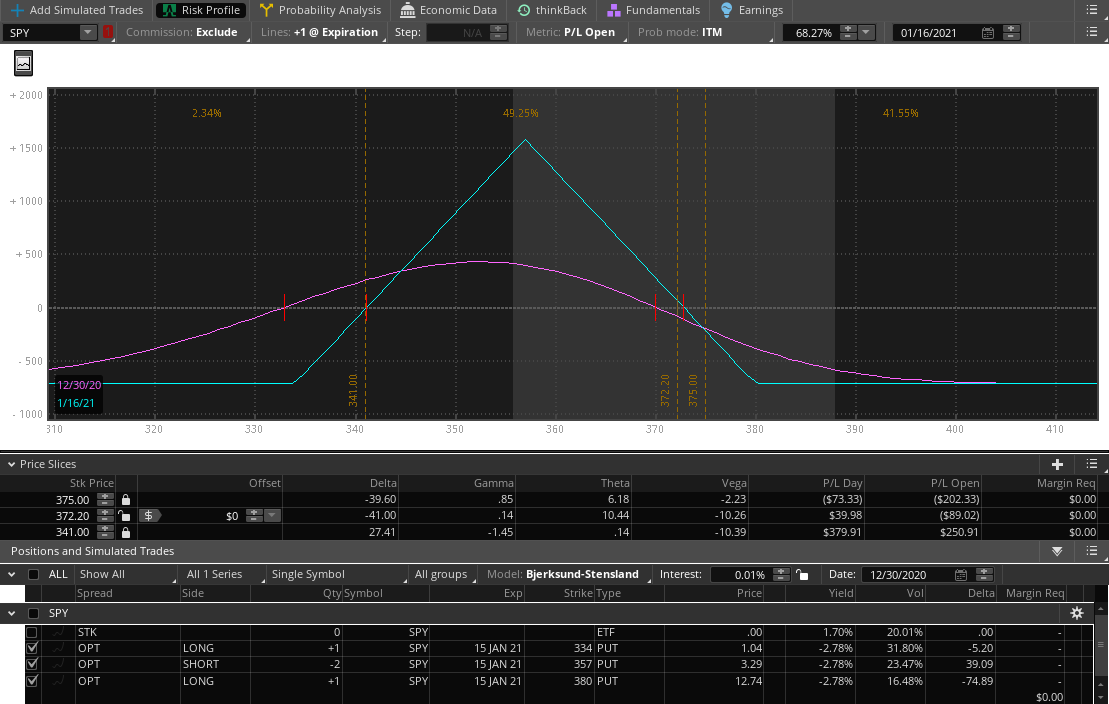This screenshot has width=1109, height=704.
Task: Click the chart image icon above the graph
Action: (22, 63)
